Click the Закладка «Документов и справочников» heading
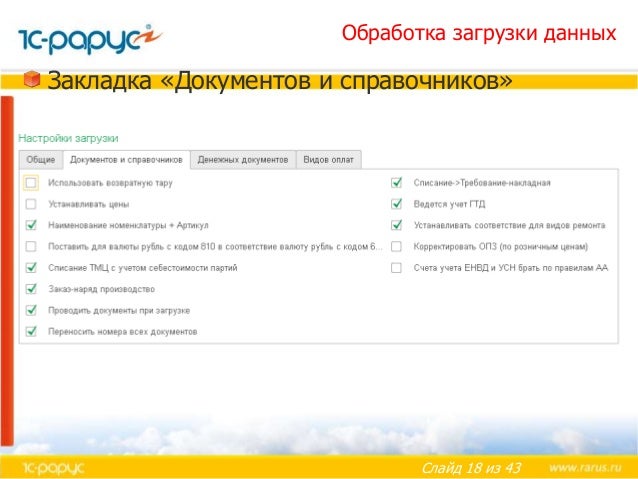Screen dimensions: 638x479 280,80
